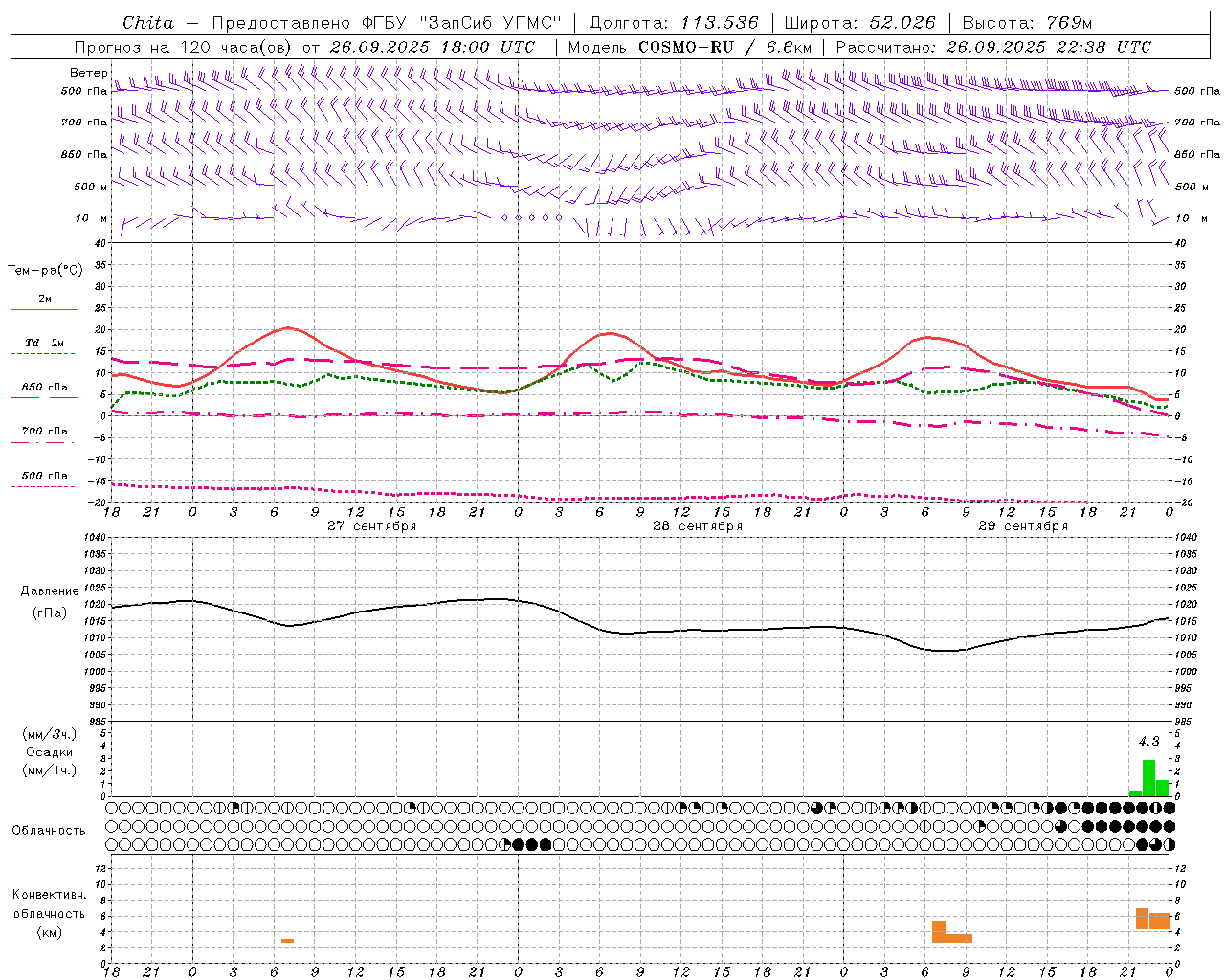Click the tallest green precipitation bar
1225x980 pixels.
coord(1148,778)
